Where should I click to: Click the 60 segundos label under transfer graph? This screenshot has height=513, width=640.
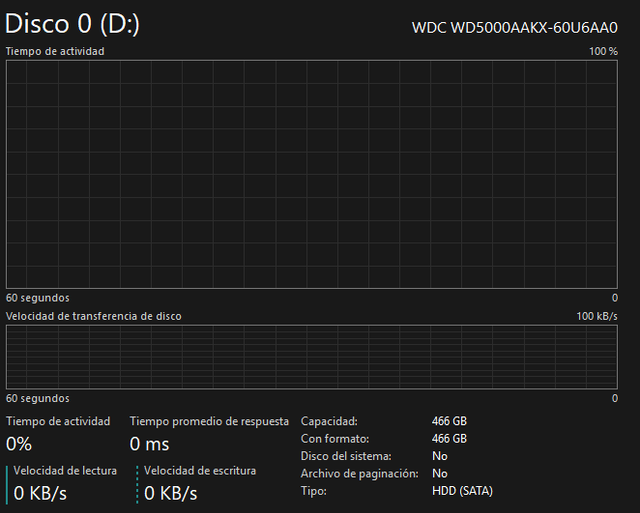(x=38, y=398)
